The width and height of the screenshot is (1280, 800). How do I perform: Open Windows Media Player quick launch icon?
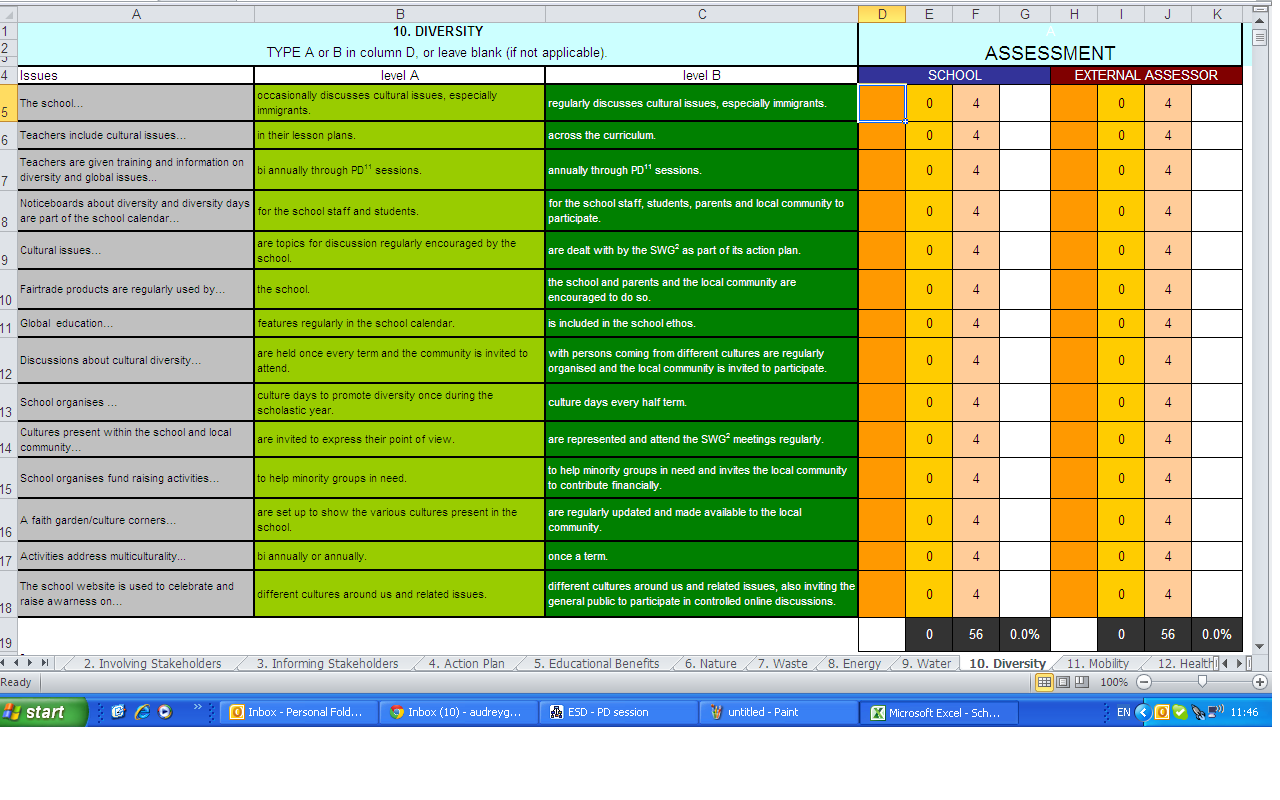tap(165, 712)
